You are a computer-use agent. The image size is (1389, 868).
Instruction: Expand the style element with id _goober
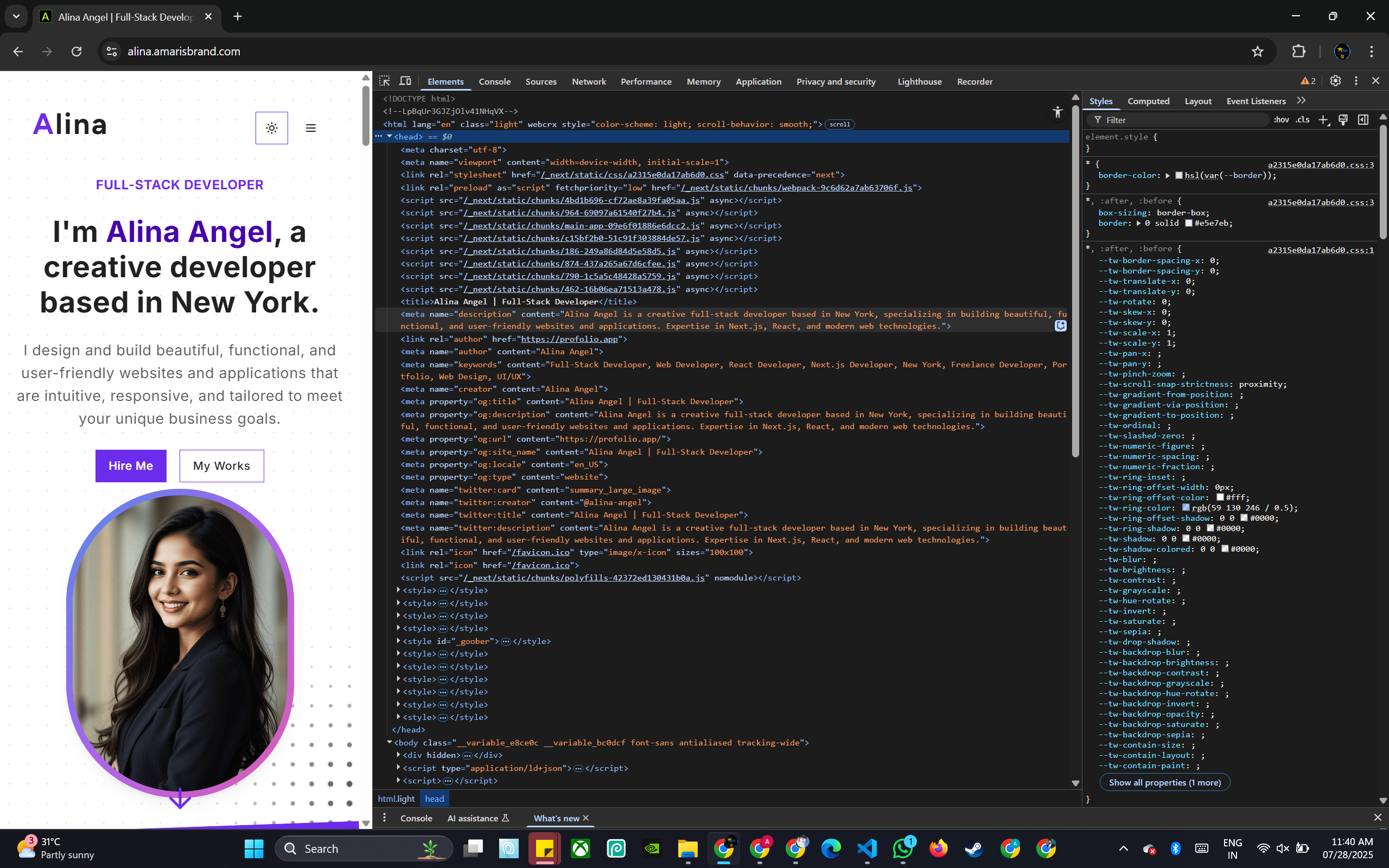tap(398, 641)
